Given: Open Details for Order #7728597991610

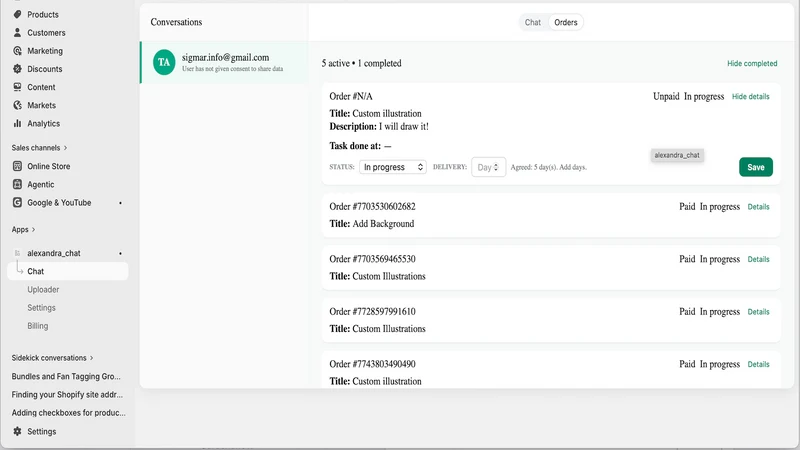Looking at the screenshot, I should [x=758, y=312].
